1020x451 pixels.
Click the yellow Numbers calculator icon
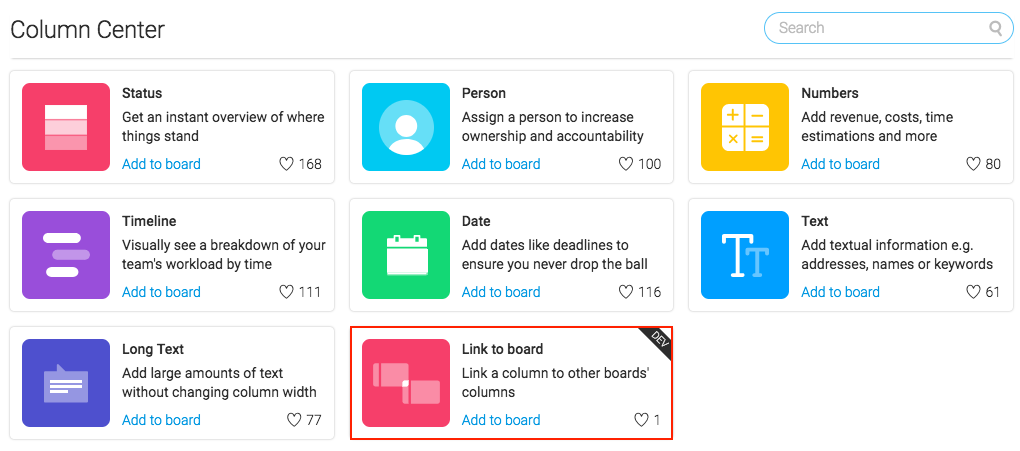745,127
